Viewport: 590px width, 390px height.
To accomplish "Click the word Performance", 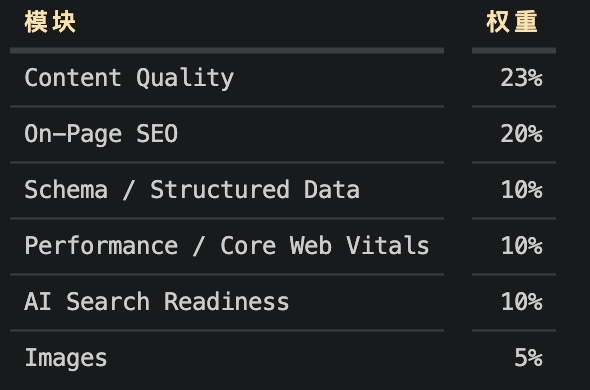I will pyautogui.click(x=101, y=246).
